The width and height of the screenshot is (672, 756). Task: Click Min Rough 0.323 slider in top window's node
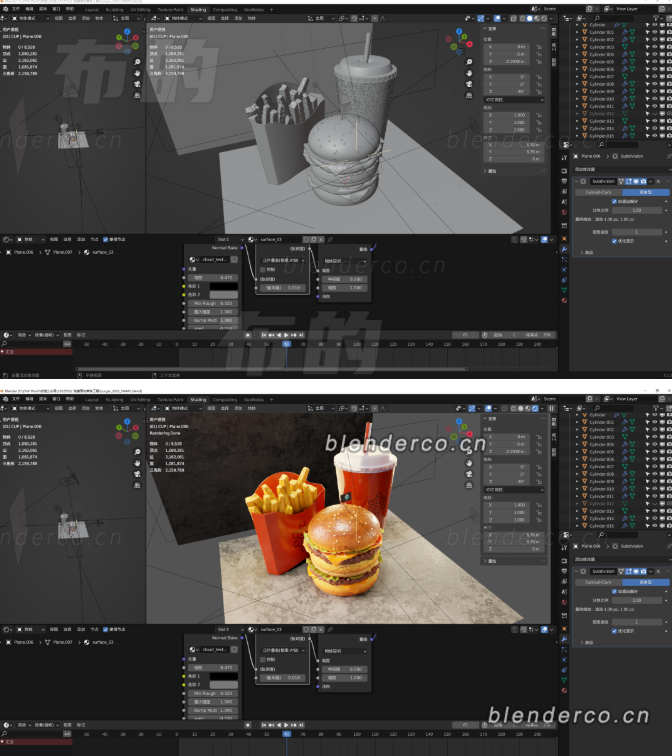(213, 303)
